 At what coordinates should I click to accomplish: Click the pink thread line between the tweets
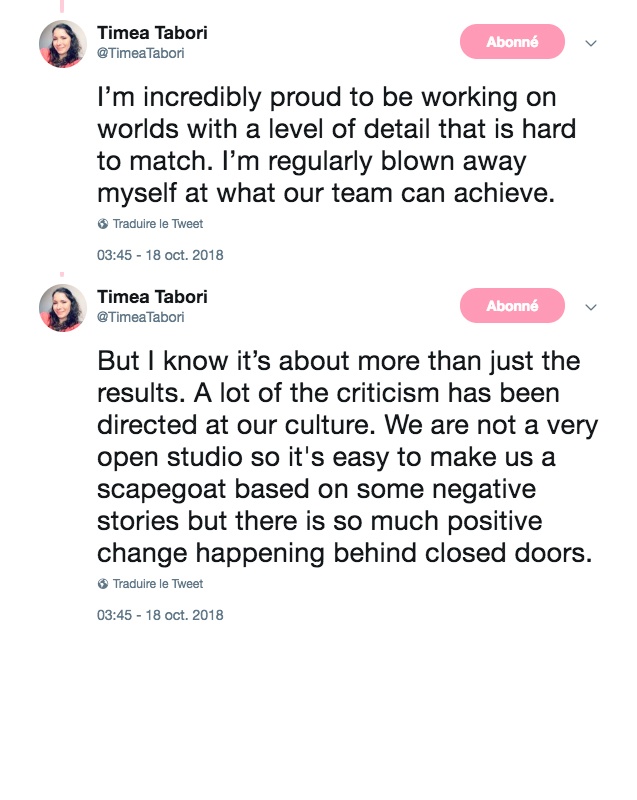62,274
